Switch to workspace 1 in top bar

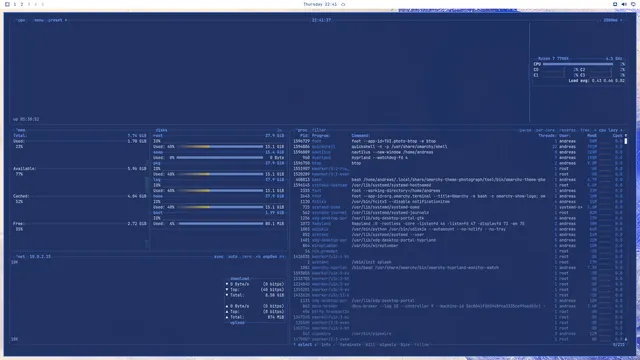click(15, 4)
